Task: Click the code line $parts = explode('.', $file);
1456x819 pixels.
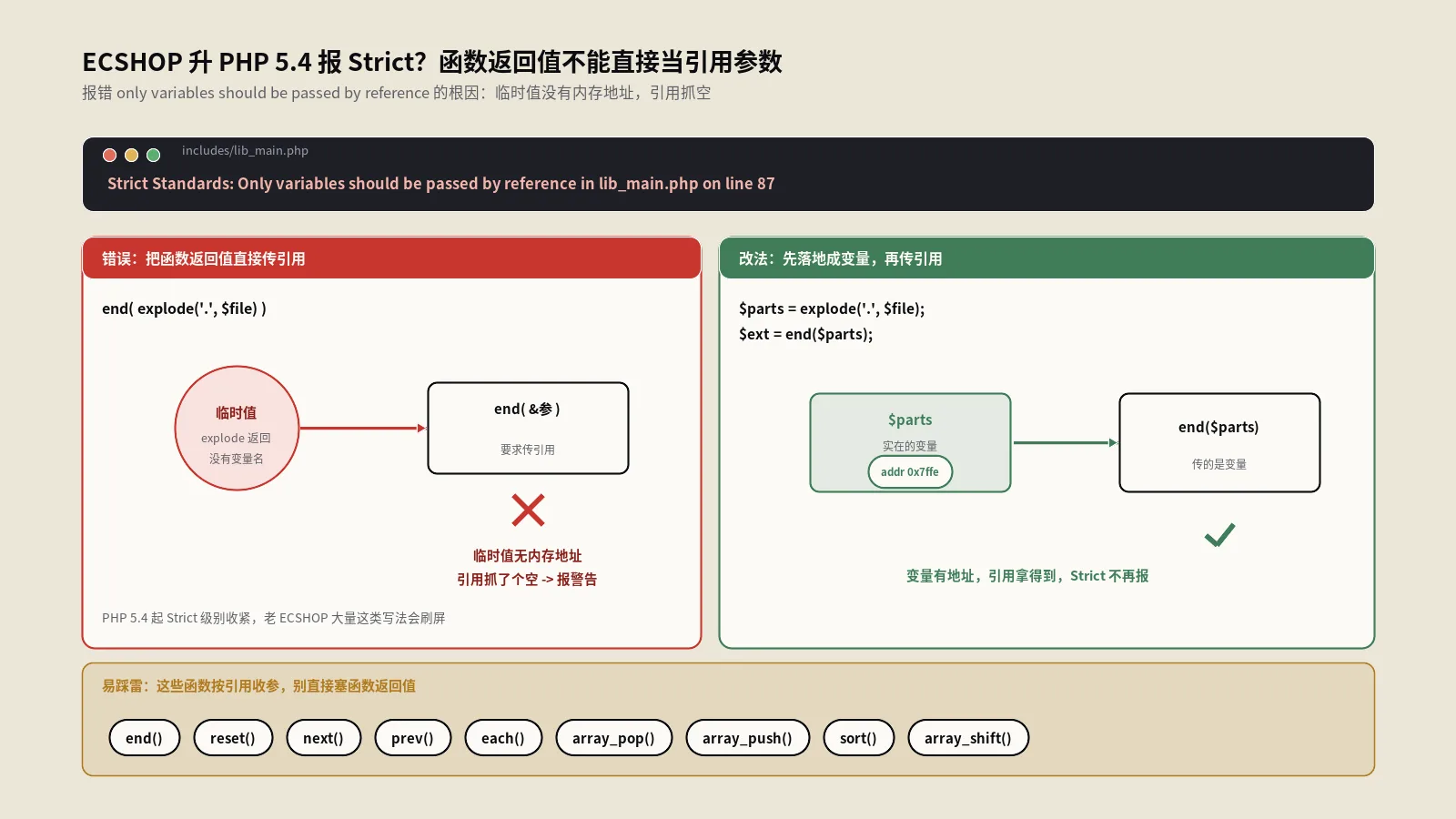Action: [832, 308]
